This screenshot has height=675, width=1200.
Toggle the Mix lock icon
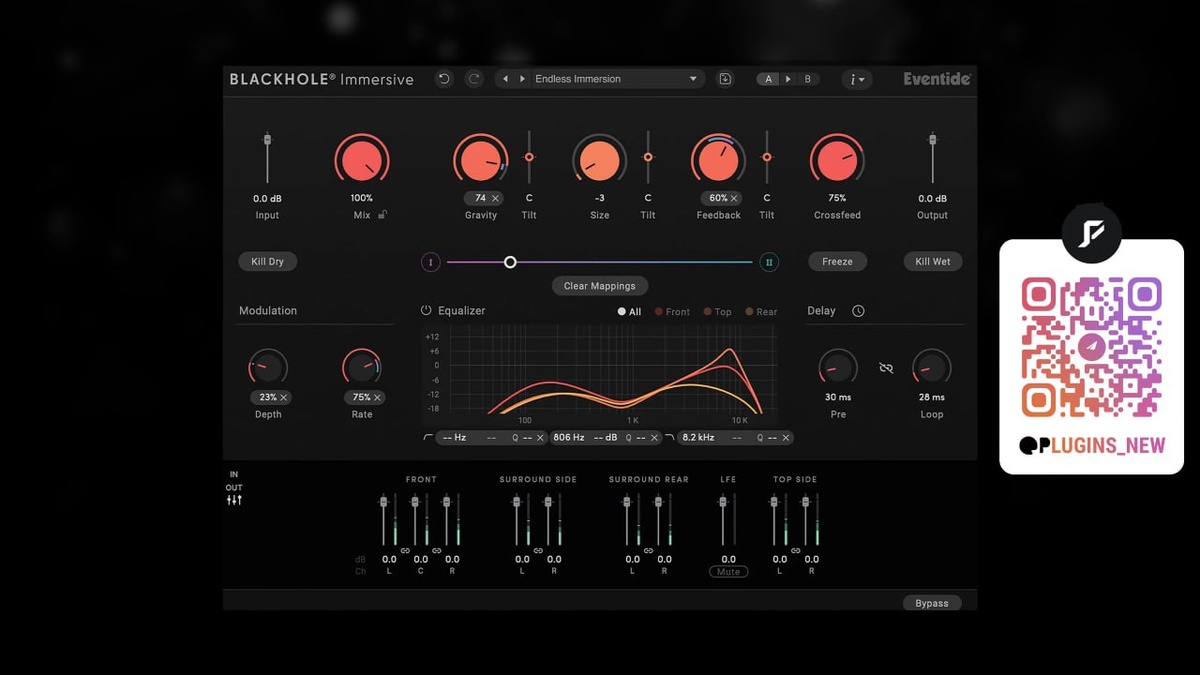pyautogui.click(x=382, y=214)
